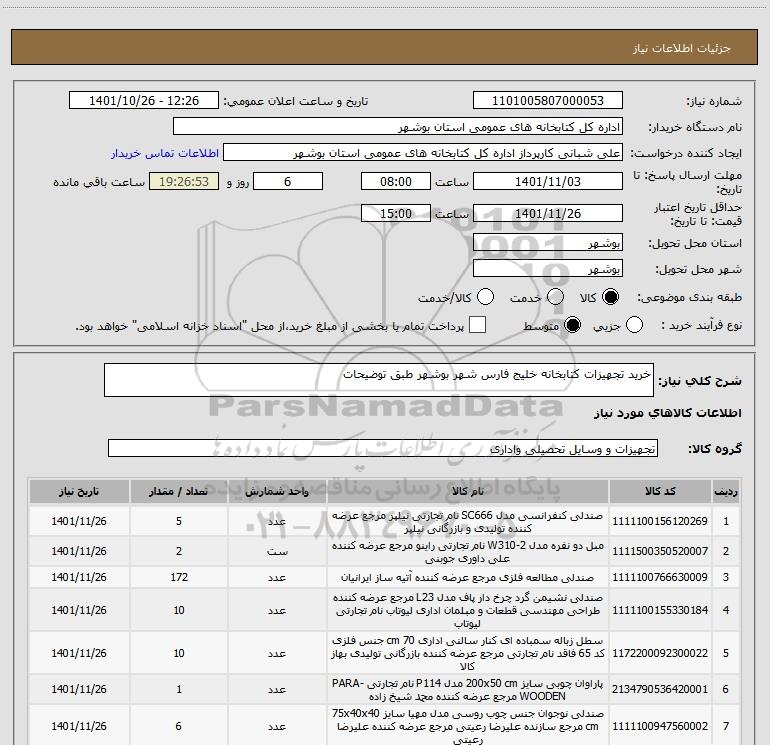This screenshot has width=770, height=745.
Task: Click the general description text box
Action: [x=379, y=380]
